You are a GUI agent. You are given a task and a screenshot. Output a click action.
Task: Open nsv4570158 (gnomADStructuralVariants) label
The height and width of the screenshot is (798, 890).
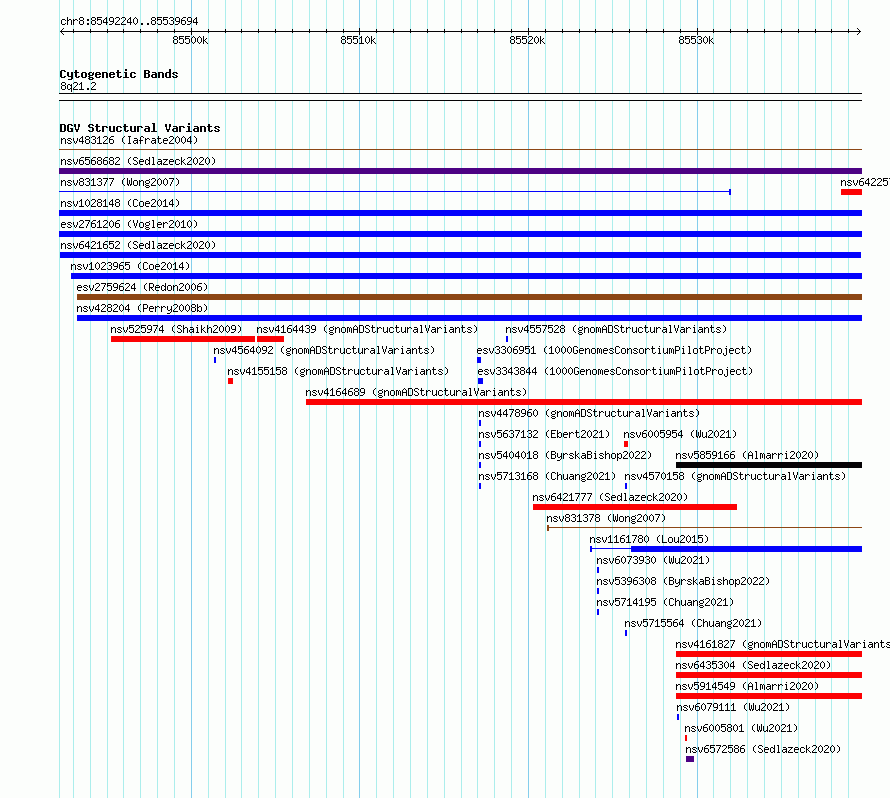(735, 476)
